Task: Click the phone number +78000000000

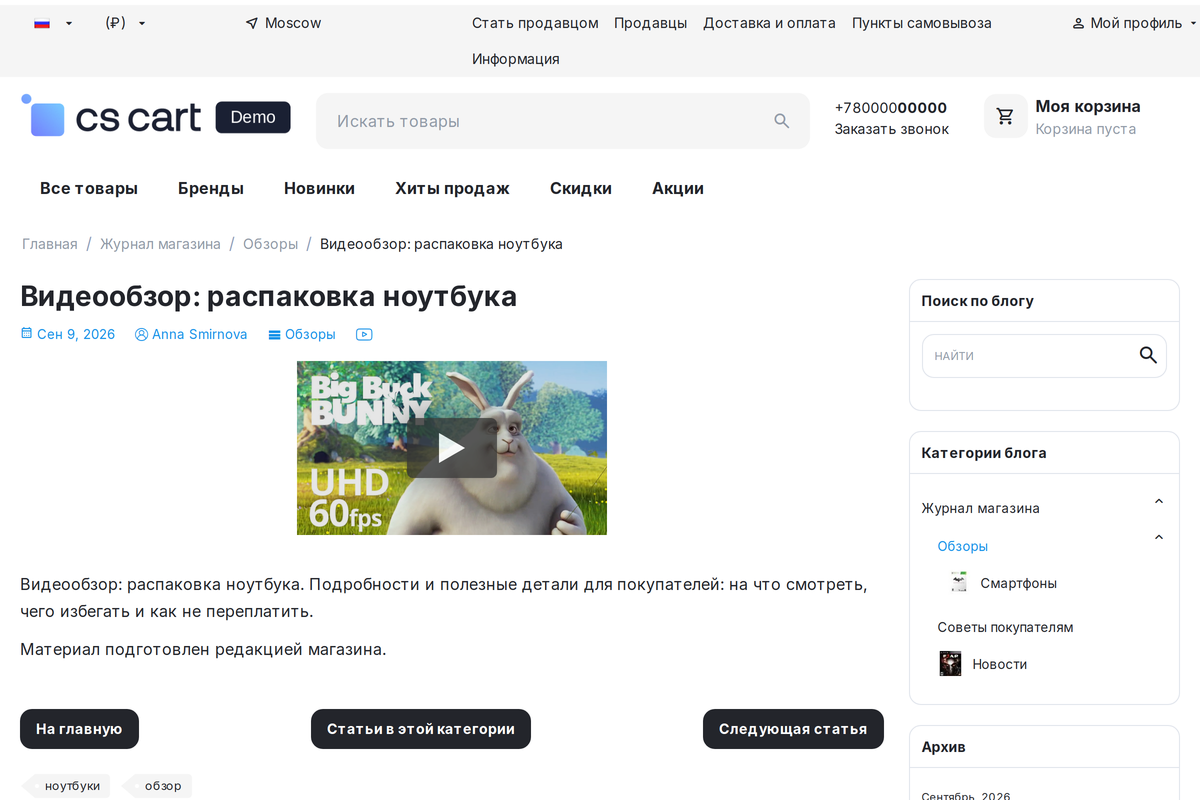Action: point(891,108)
